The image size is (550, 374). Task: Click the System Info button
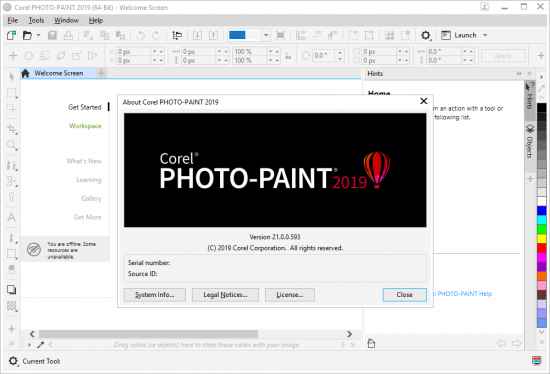[155, 295]
